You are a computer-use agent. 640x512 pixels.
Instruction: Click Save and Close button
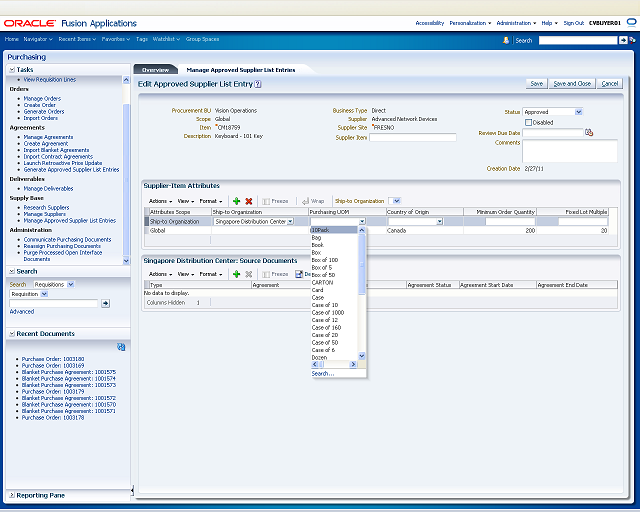point(572,84)
